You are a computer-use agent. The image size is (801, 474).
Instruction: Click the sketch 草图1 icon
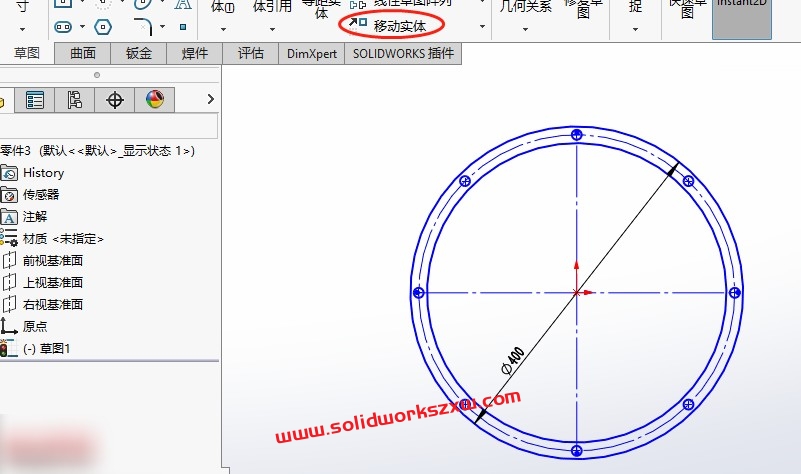coord(9,348)
